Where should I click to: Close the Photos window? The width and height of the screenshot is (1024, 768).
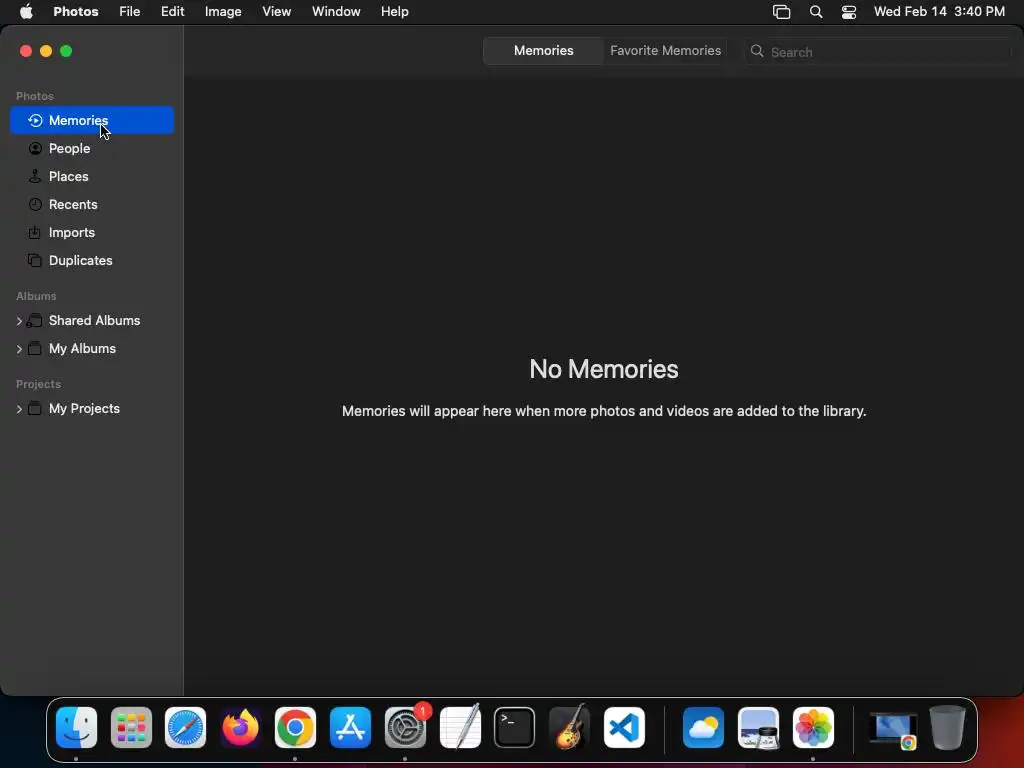(26, 51)
